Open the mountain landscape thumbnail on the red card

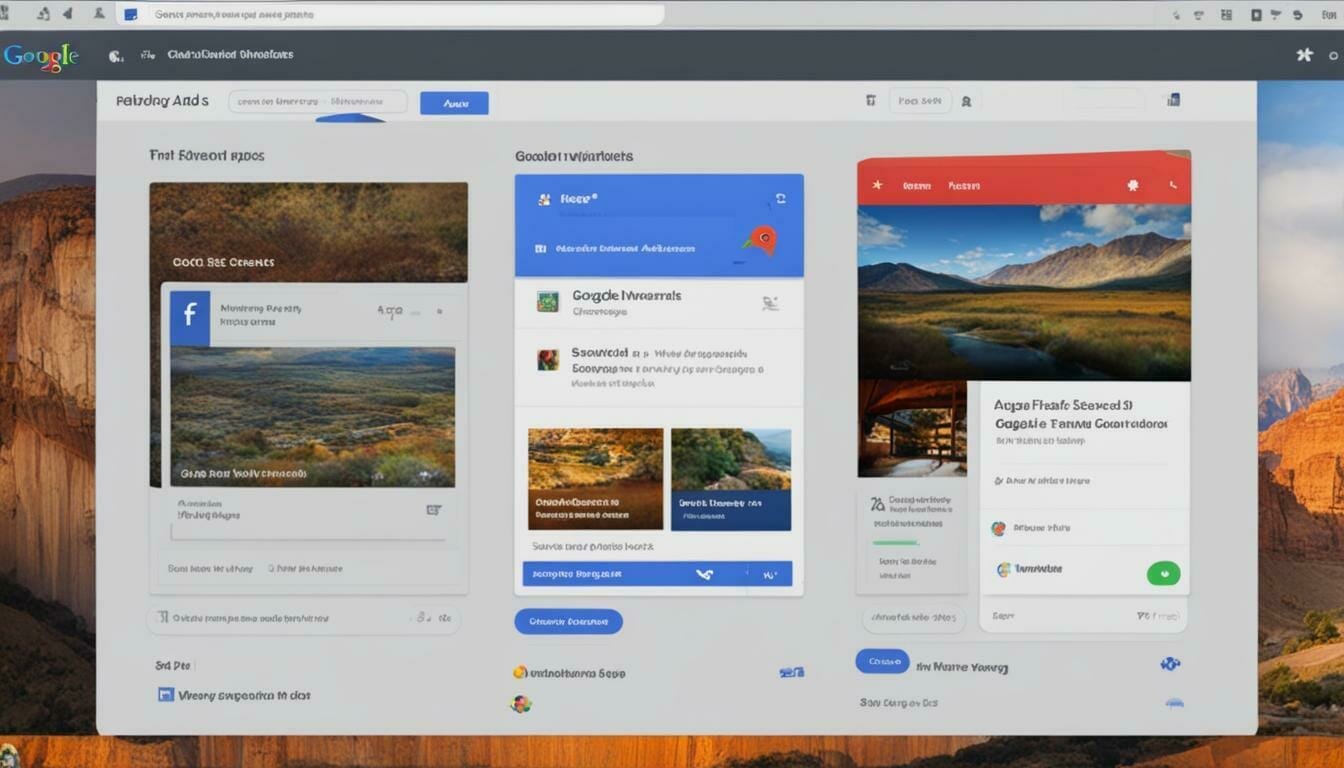pyautogui.click(x=1022, y=290)
